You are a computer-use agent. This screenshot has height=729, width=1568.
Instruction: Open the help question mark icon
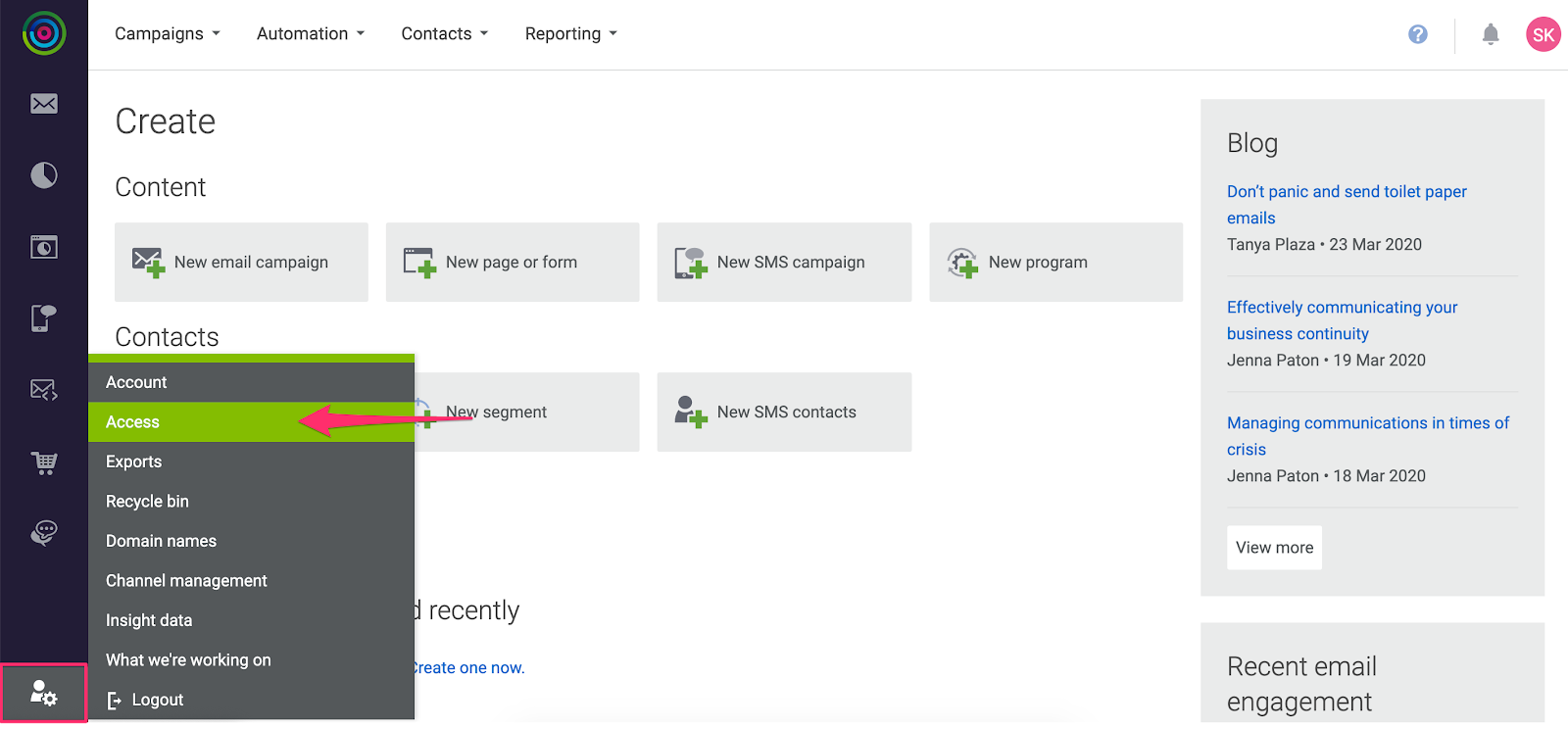pyautogui.click(x=1418, y=34)
